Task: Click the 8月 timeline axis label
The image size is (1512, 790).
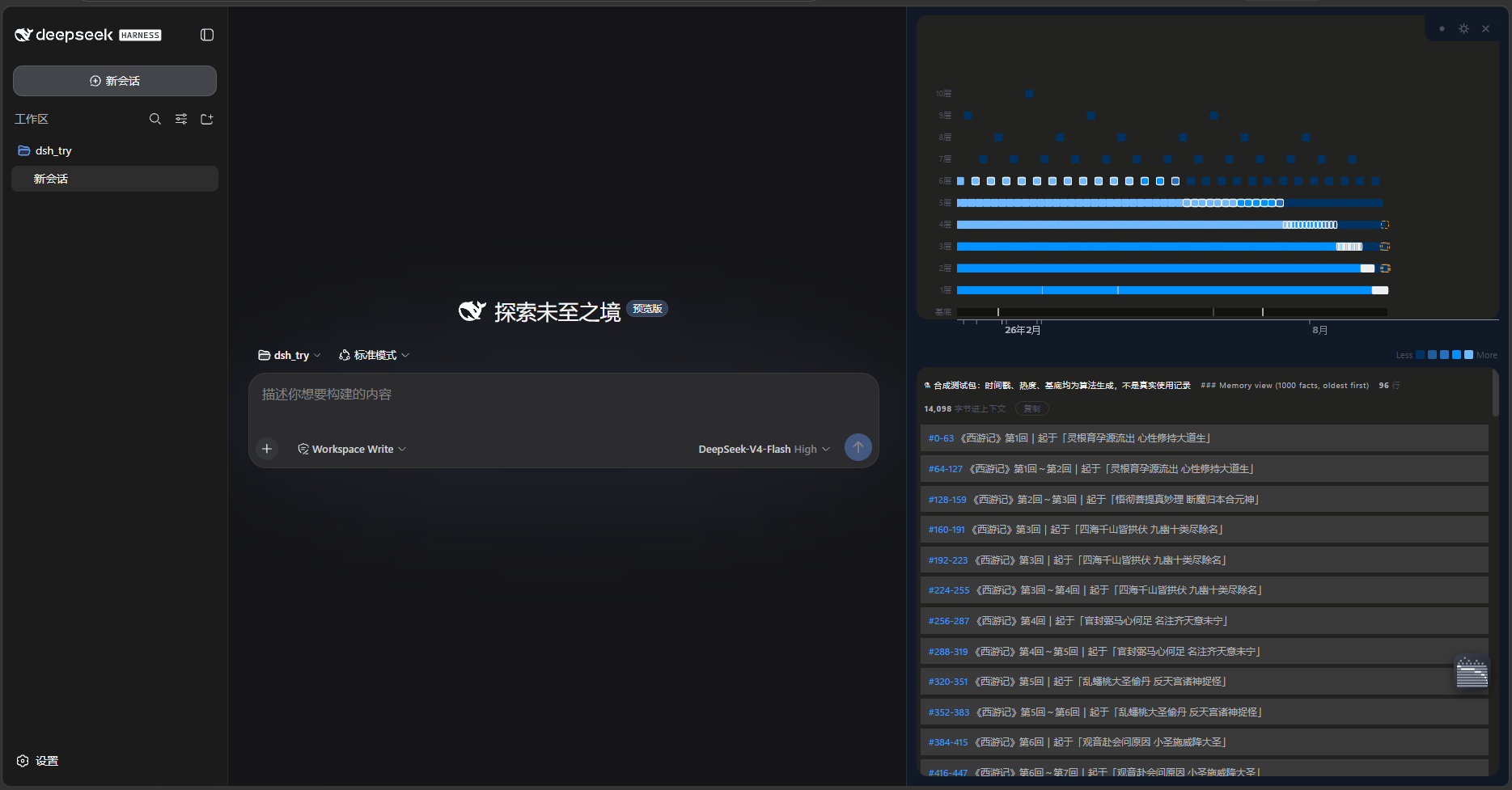Action: tap(1319, 330)
